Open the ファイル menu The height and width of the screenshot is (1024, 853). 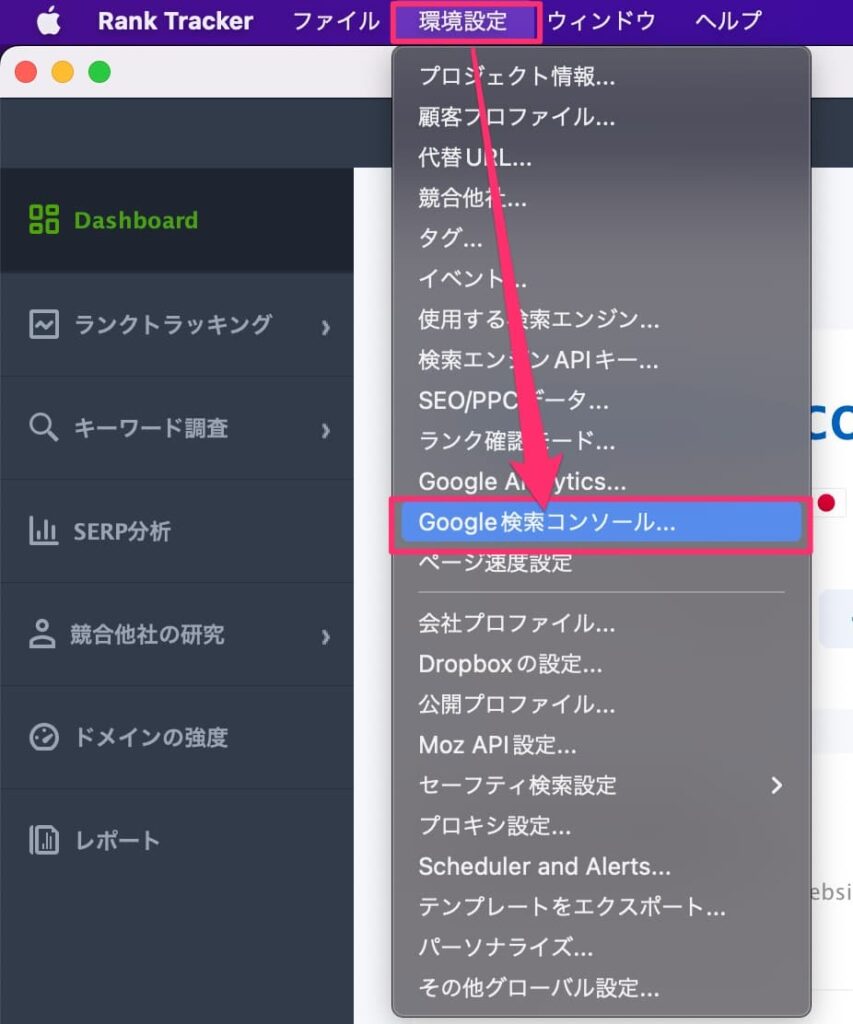tap(336, 21)
